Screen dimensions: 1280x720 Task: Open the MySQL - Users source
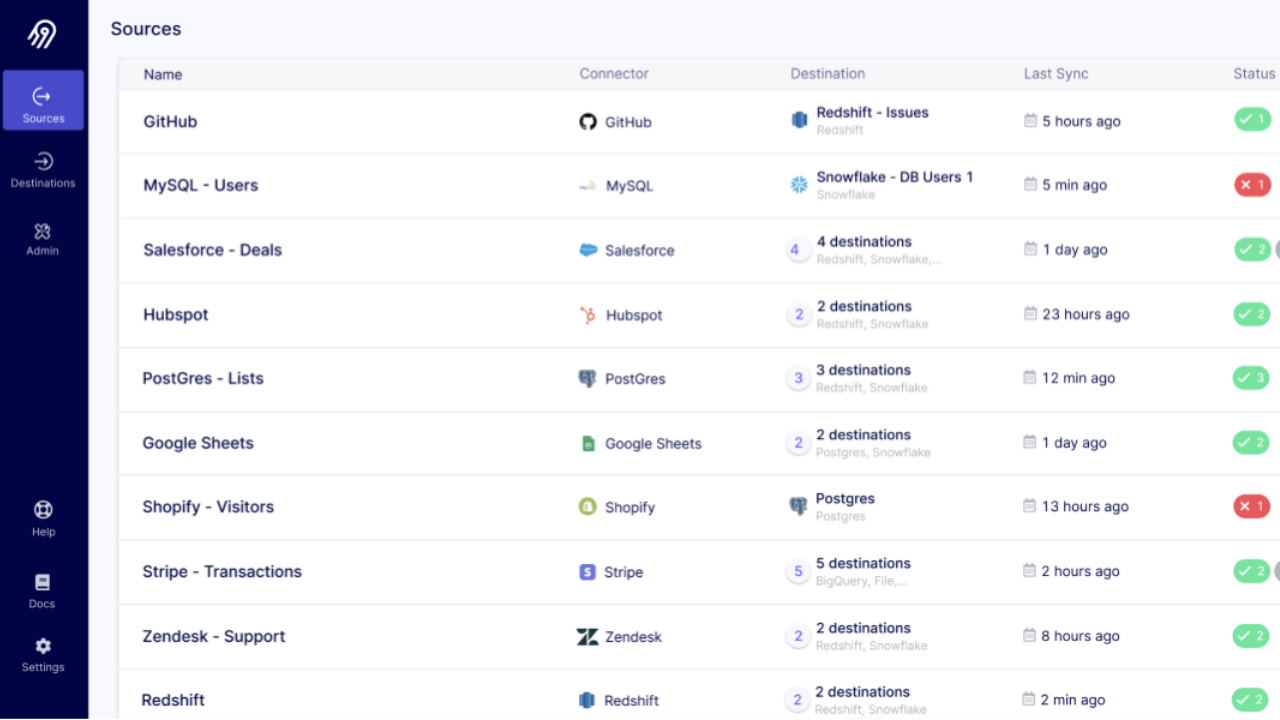point(201,186)
